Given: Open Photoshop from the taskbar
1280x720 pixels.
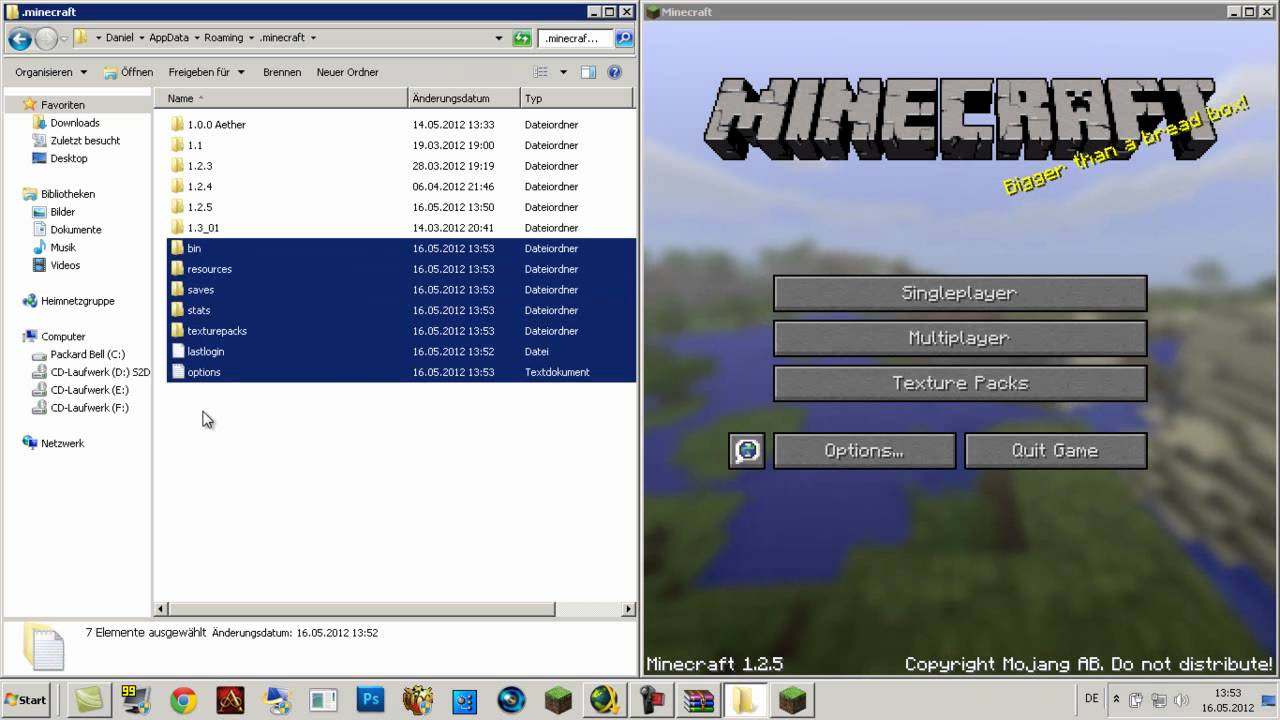Looking at the screenshot, I should (x=370, y=700).
